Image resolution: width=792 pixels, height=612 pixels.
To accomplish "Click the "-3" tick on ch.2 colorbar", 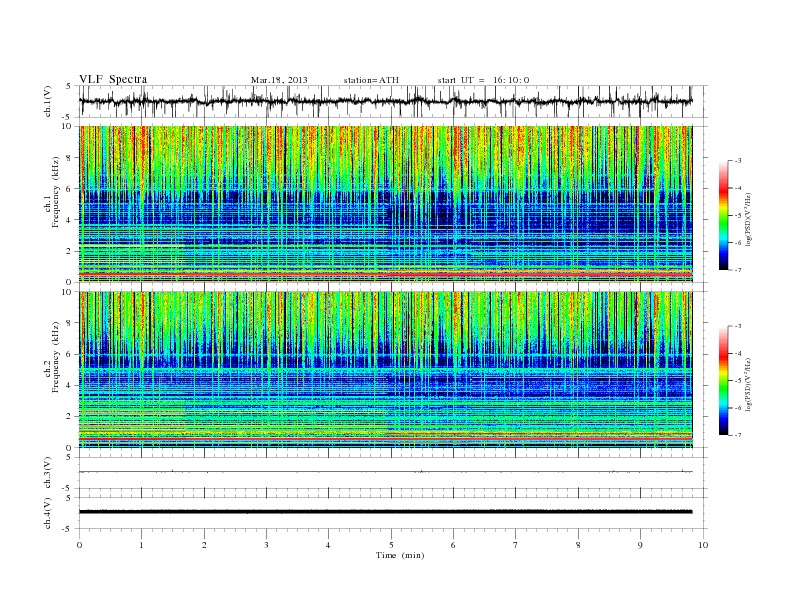I will (738, 326).
